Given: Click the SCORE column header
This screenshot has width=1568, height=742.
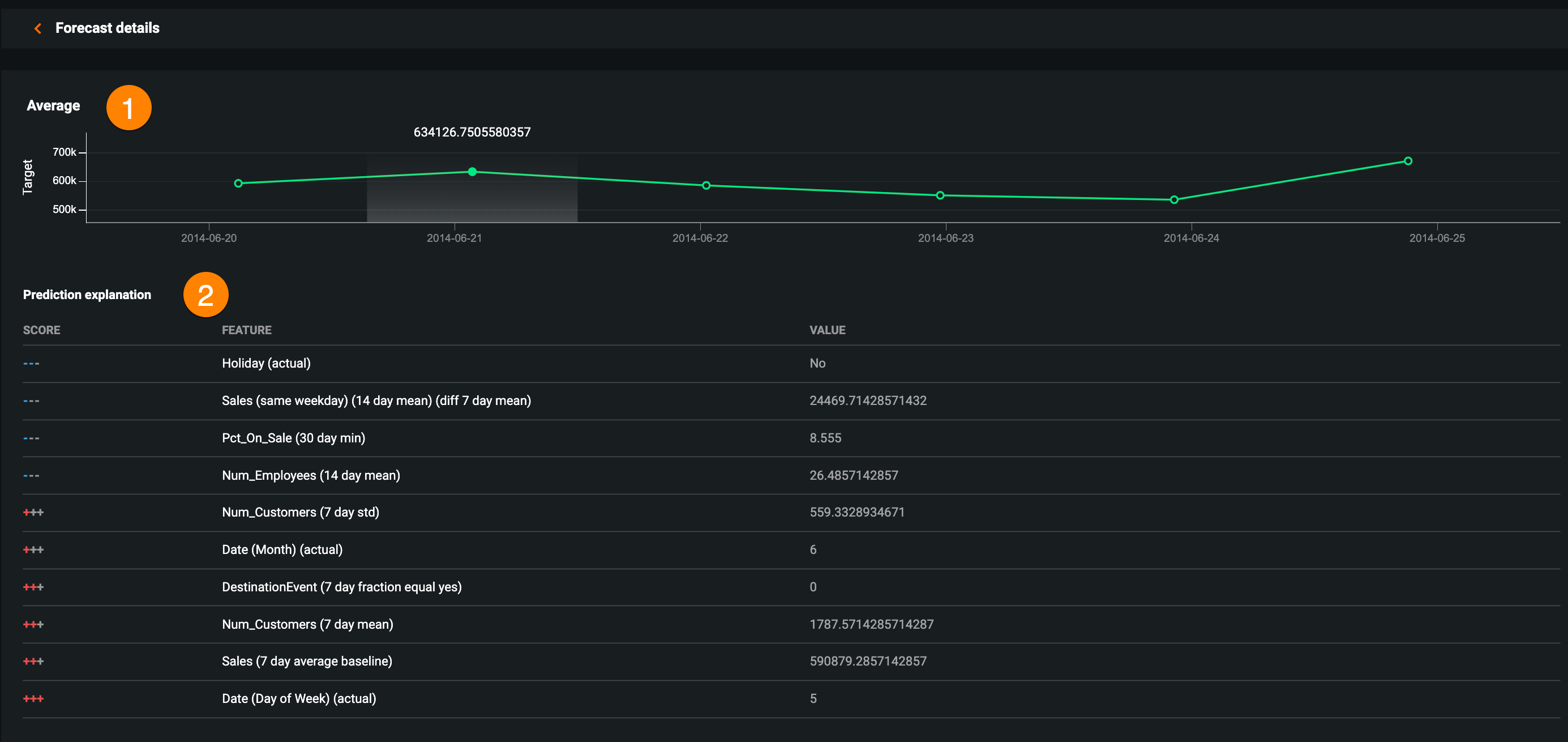Looking at the screenshot, I should pyautogui.click(x=41, y=330).
